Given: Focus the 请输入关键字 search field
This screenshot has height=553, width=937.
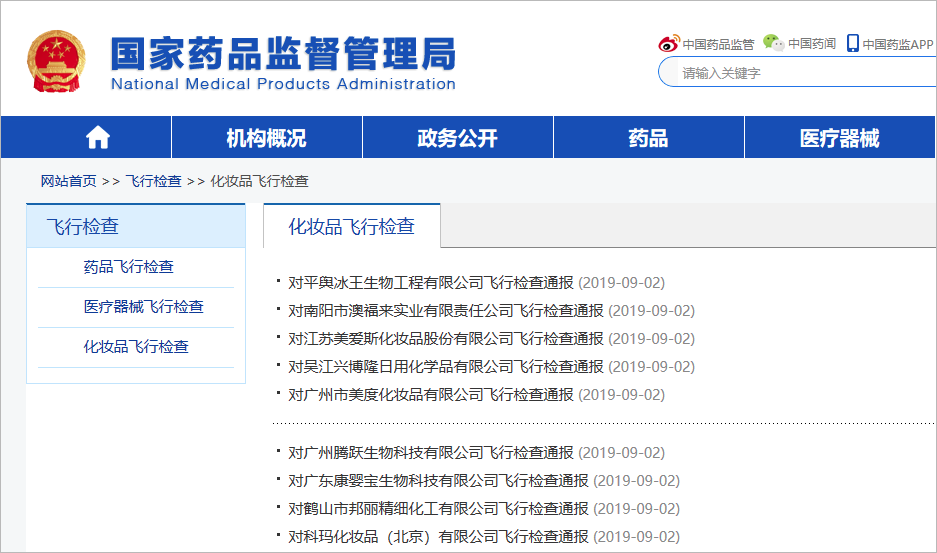Looking at the screenshot, I should pos(798,73).
